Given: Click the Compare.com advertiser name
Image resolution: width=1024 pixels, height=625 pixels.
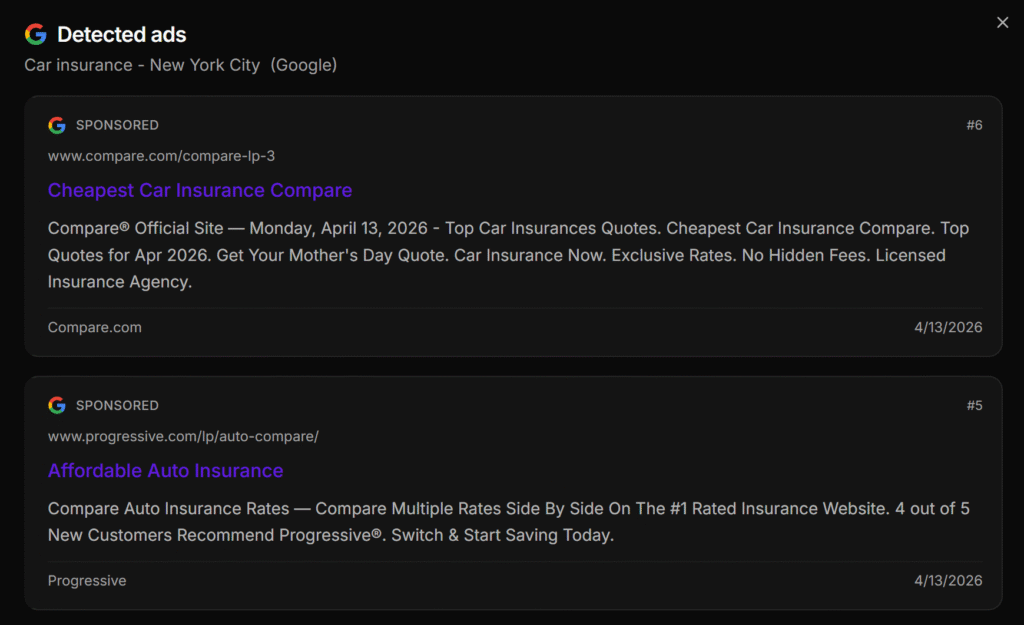Looking at the screenshot, I should coord(95,327).
